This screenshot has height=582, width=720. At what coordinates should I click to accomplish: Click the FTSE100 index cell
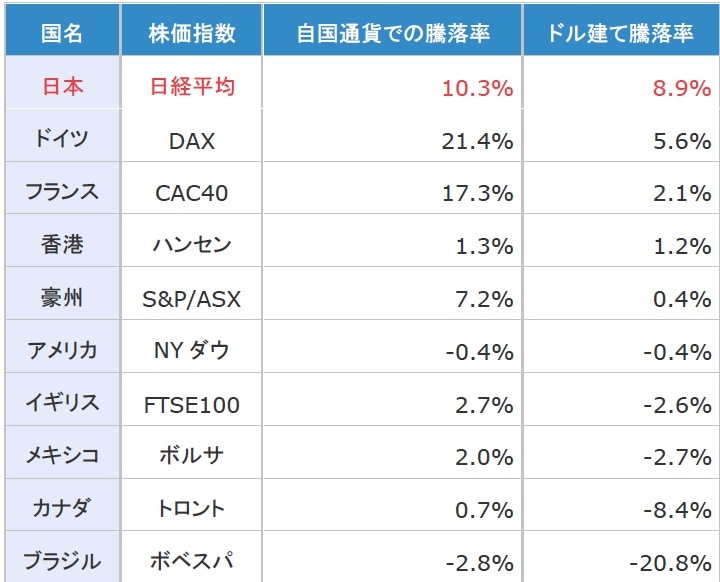point(192,405)
